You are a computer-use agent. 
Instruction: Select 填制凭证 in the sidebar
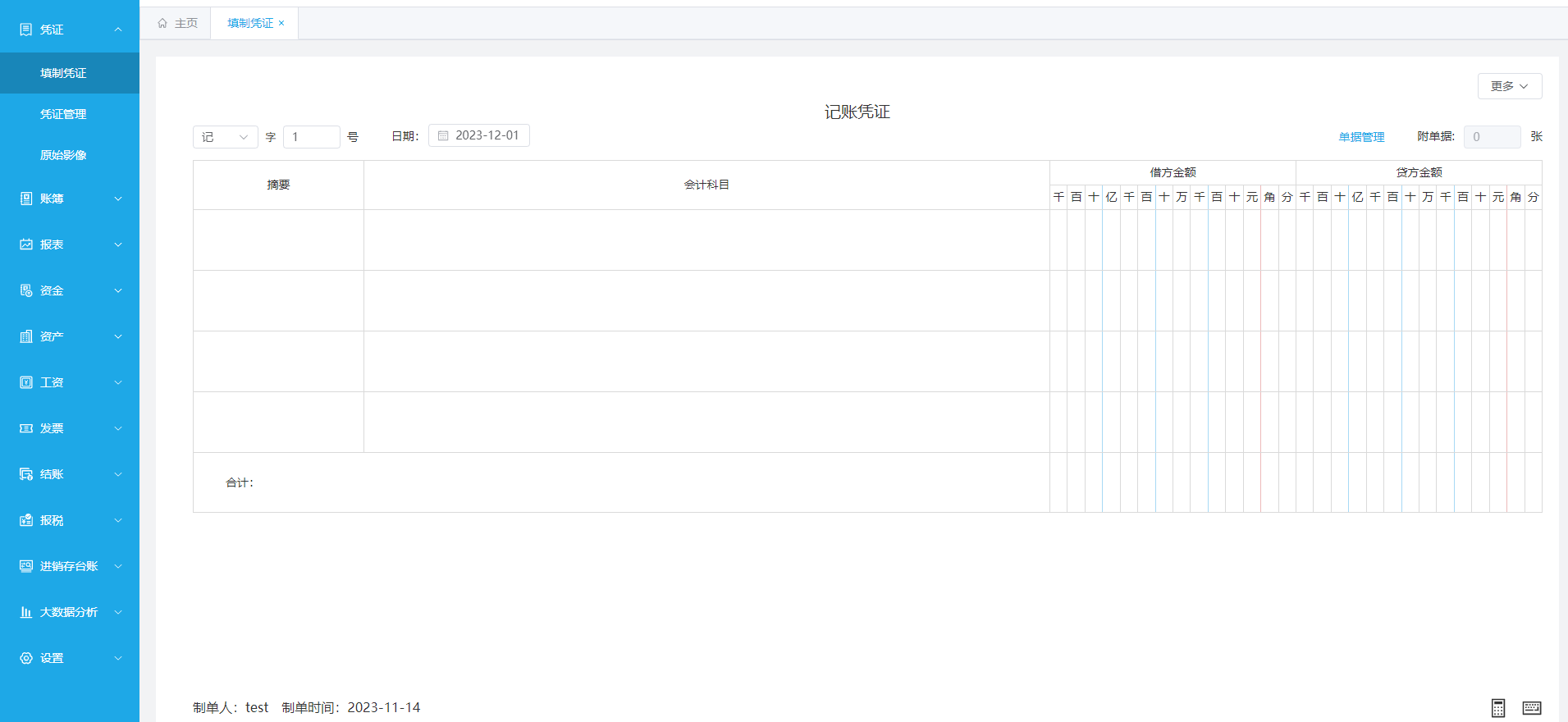coord(70,73)
